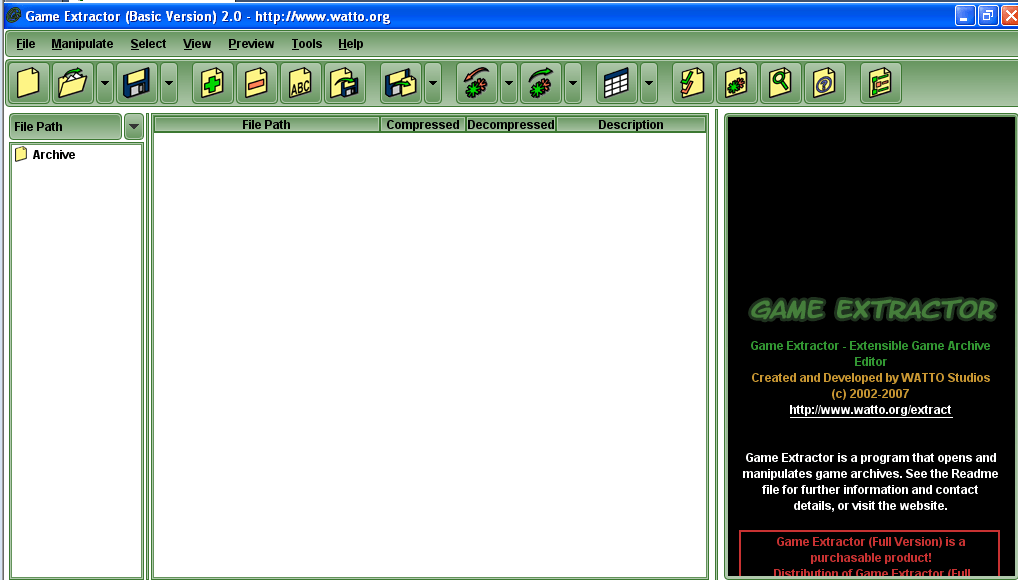Select the Archive folder in the tree
Image resolution: width=1018 pixels, height=580 pixels.
click(x=45, y=155)
